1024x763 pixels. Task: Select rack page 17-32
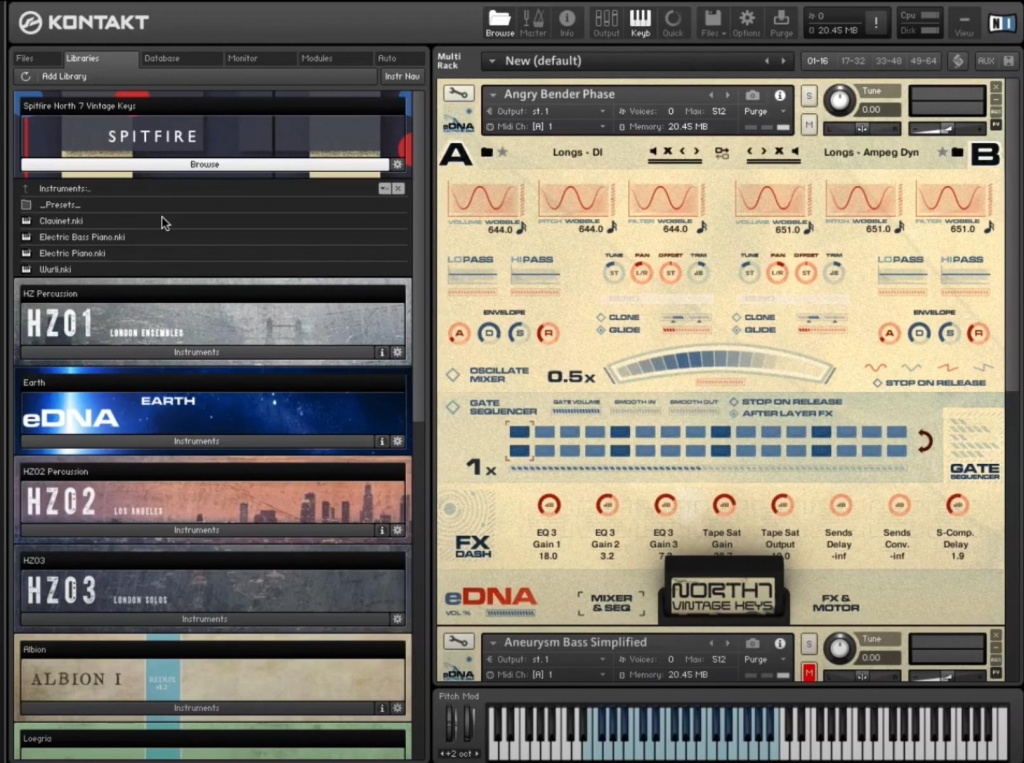tap(852, 61)
